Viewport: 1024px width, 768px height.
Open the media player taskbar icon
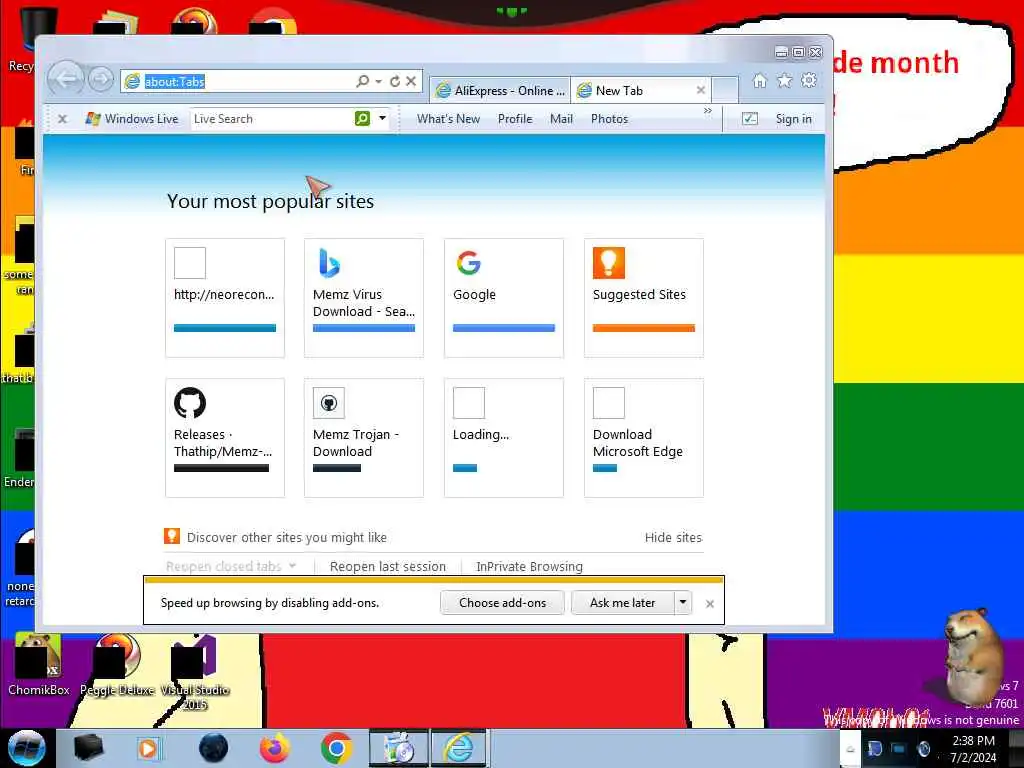[x=148, y=748]
